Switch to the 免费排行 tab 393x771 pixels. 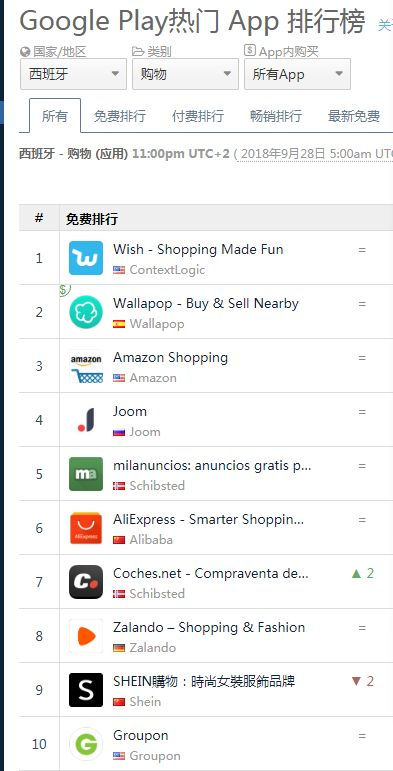(x=120, y=116)
